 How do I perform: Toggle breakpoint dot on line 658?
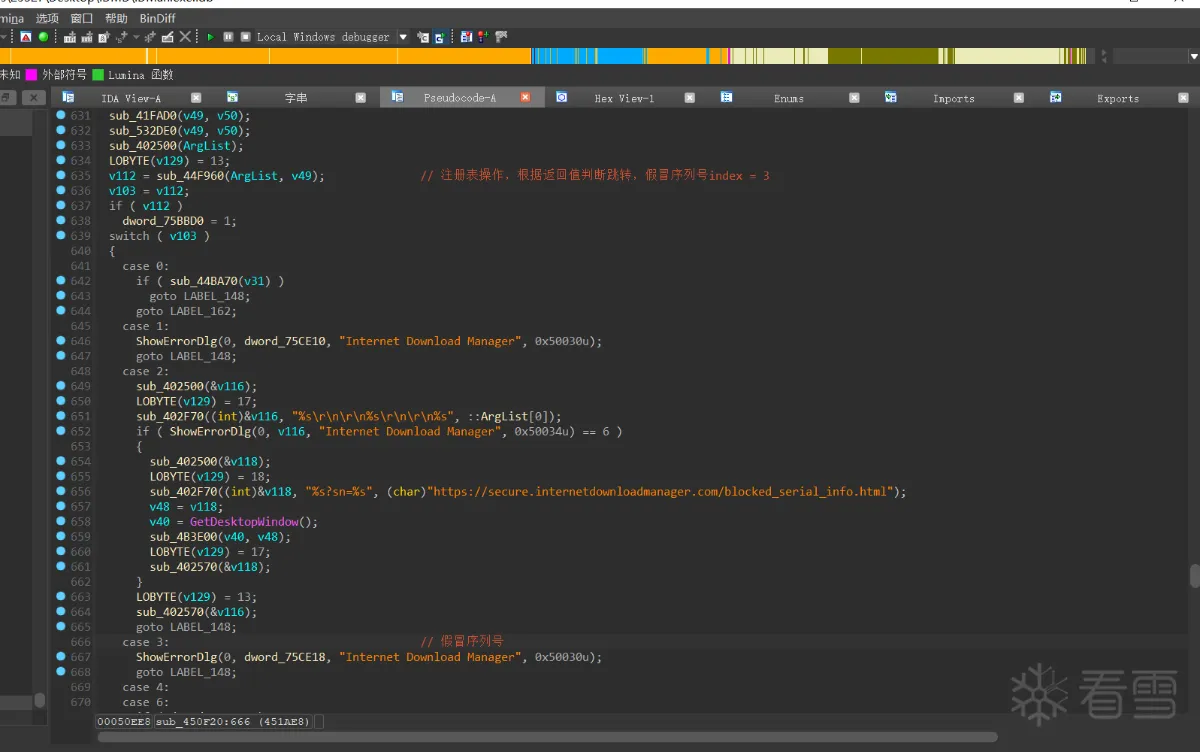click(x=60, y=521)
